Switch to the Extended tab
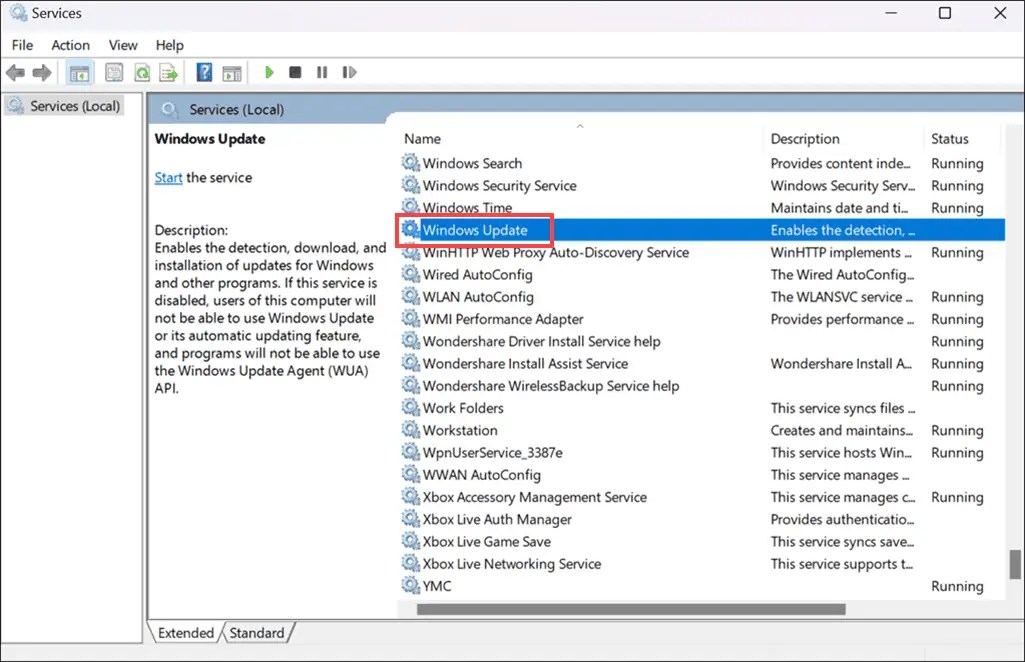 click(x=185, y=632)
